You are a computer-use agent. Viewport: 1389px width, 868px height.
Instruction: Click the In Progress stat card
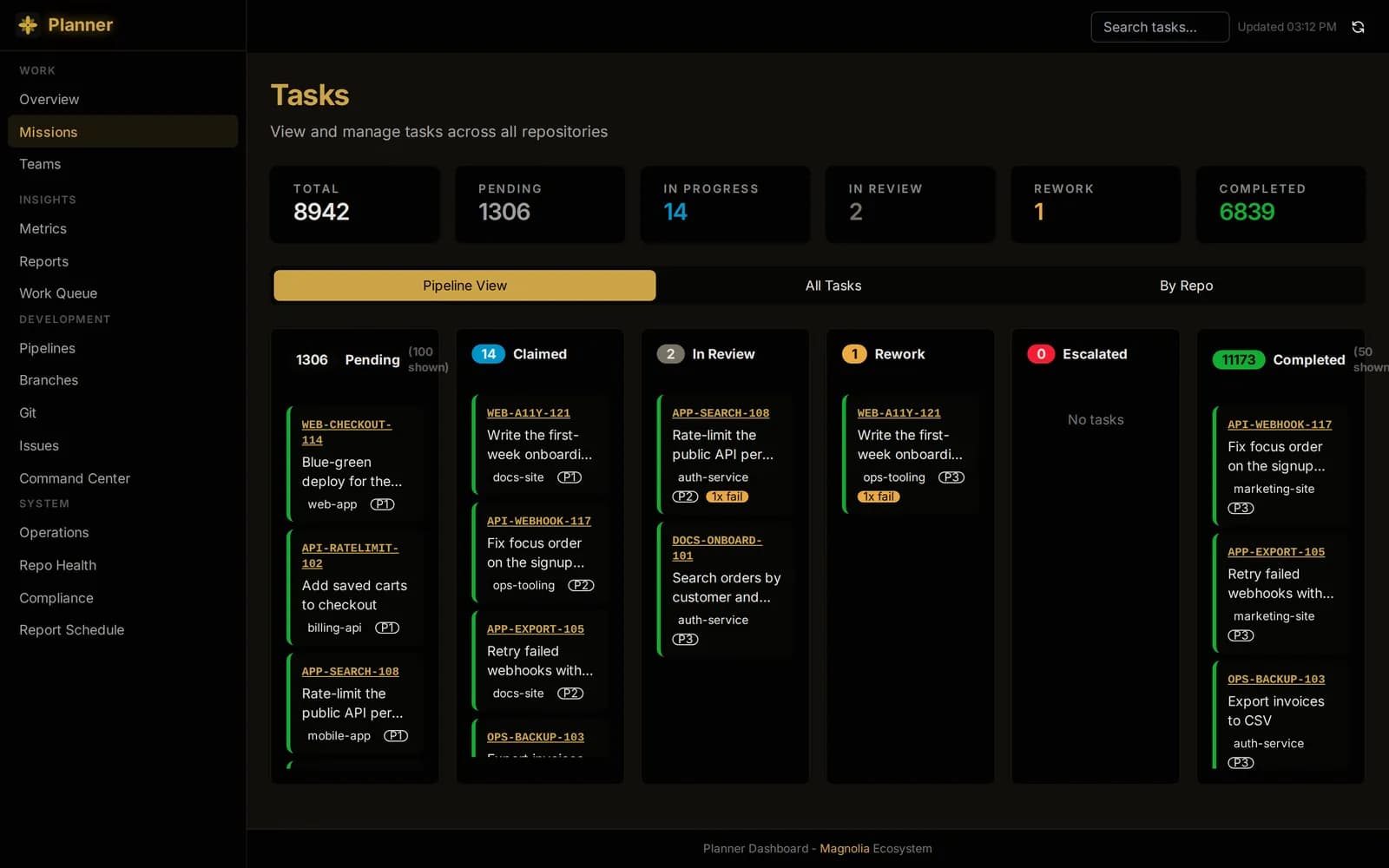tap(725, 204)
